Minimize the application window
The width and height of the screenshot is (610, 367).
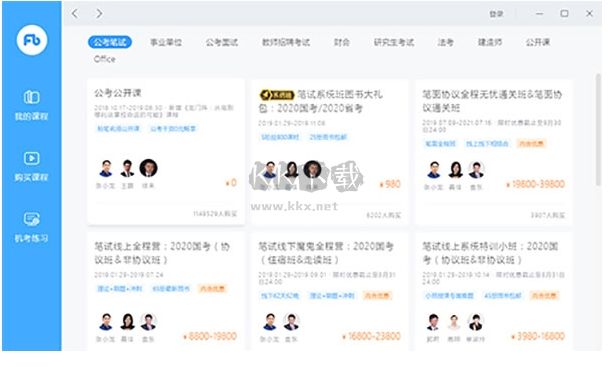(540, 14)
